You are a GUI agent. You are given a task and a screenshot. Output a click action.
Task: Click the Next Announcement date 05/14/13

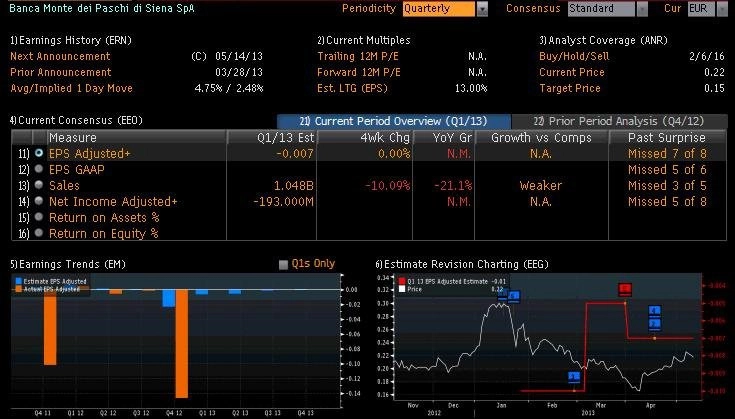pyautogui.click(x=239, y=56)
